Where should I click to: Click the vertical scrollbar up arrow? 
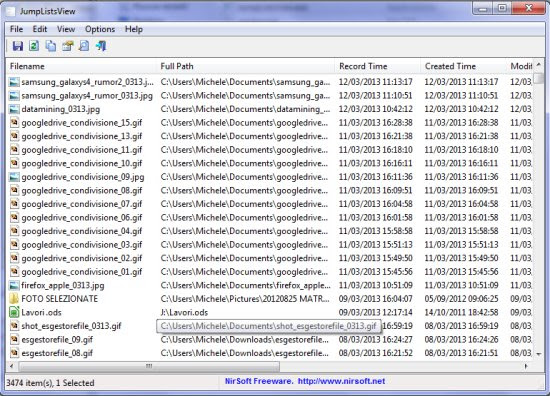539,65
